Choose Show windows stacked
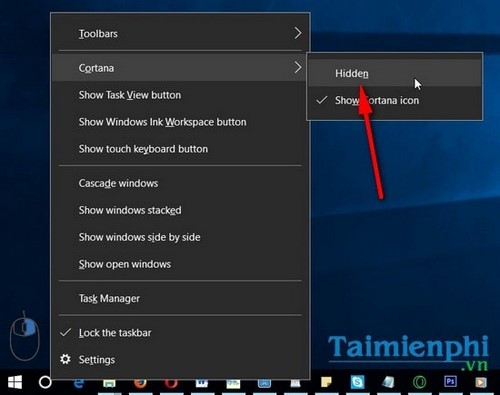The image size is (500, 395). (180, 210)
